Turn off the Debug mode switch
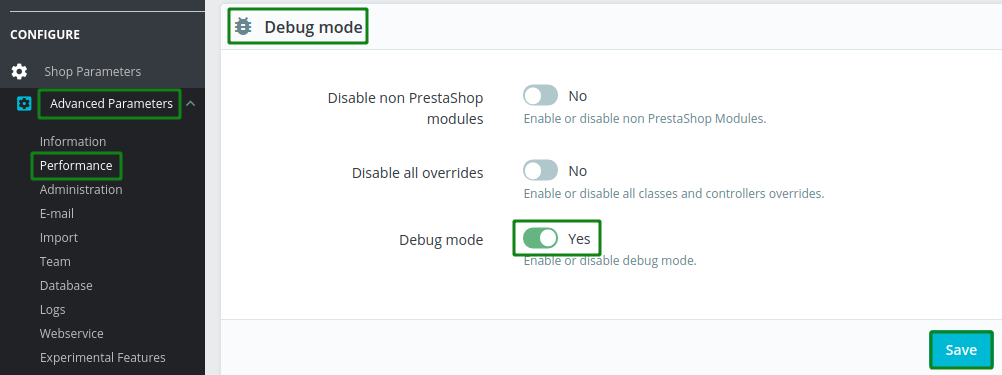The height and width of the screenshot is (375, 1002). click(540, 239)
